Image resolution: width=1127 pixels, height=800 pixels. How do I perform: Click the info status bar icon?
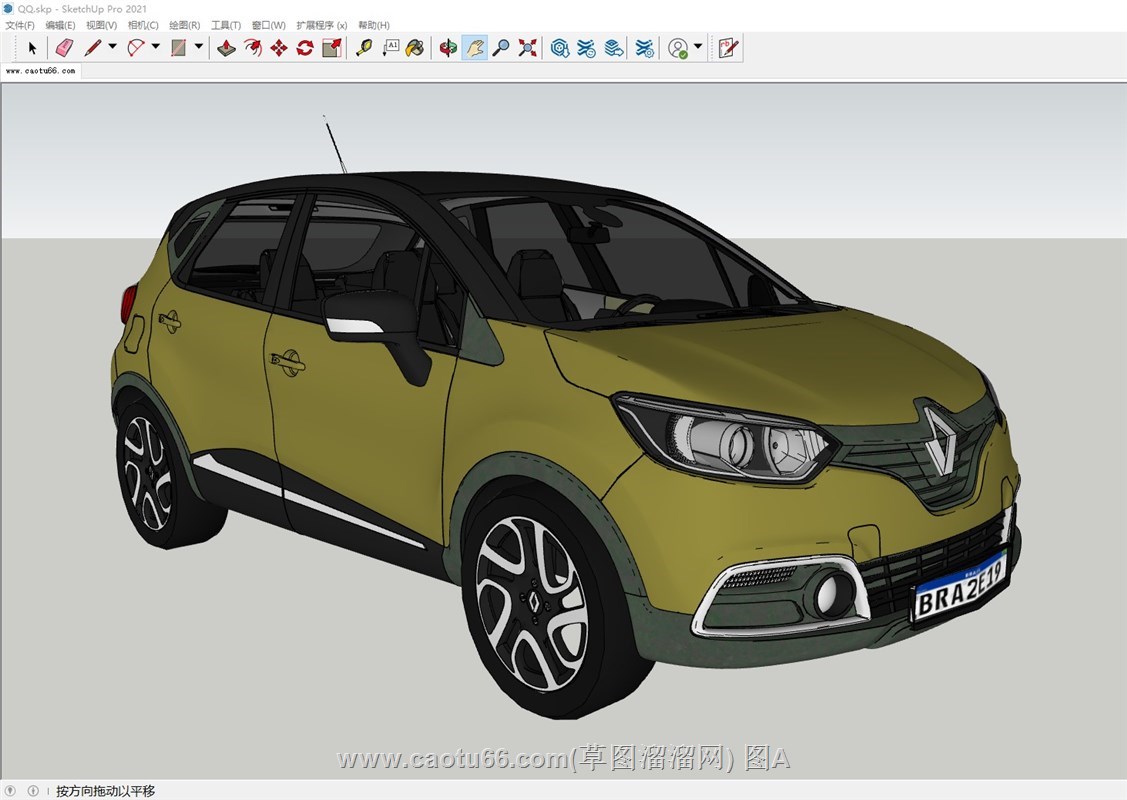[x=33, y=791]
